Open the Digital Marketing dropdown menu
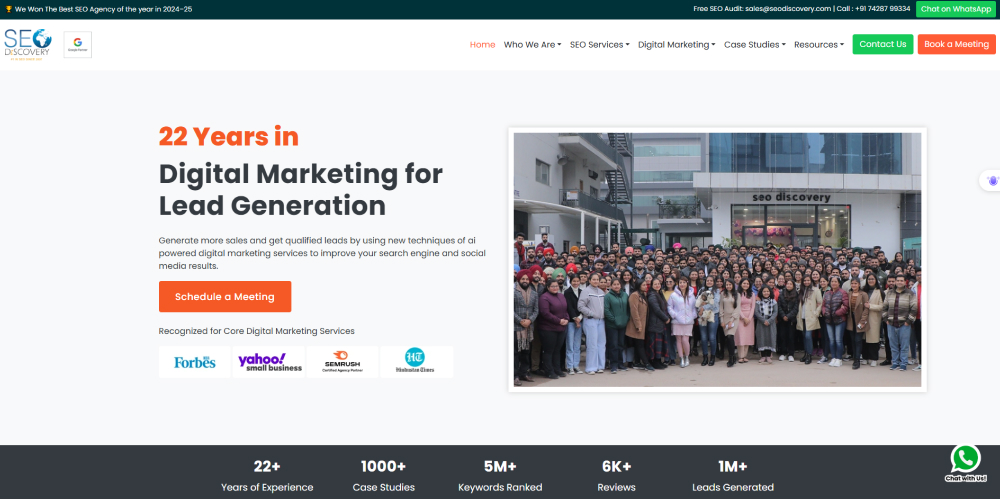 [676, 44]
